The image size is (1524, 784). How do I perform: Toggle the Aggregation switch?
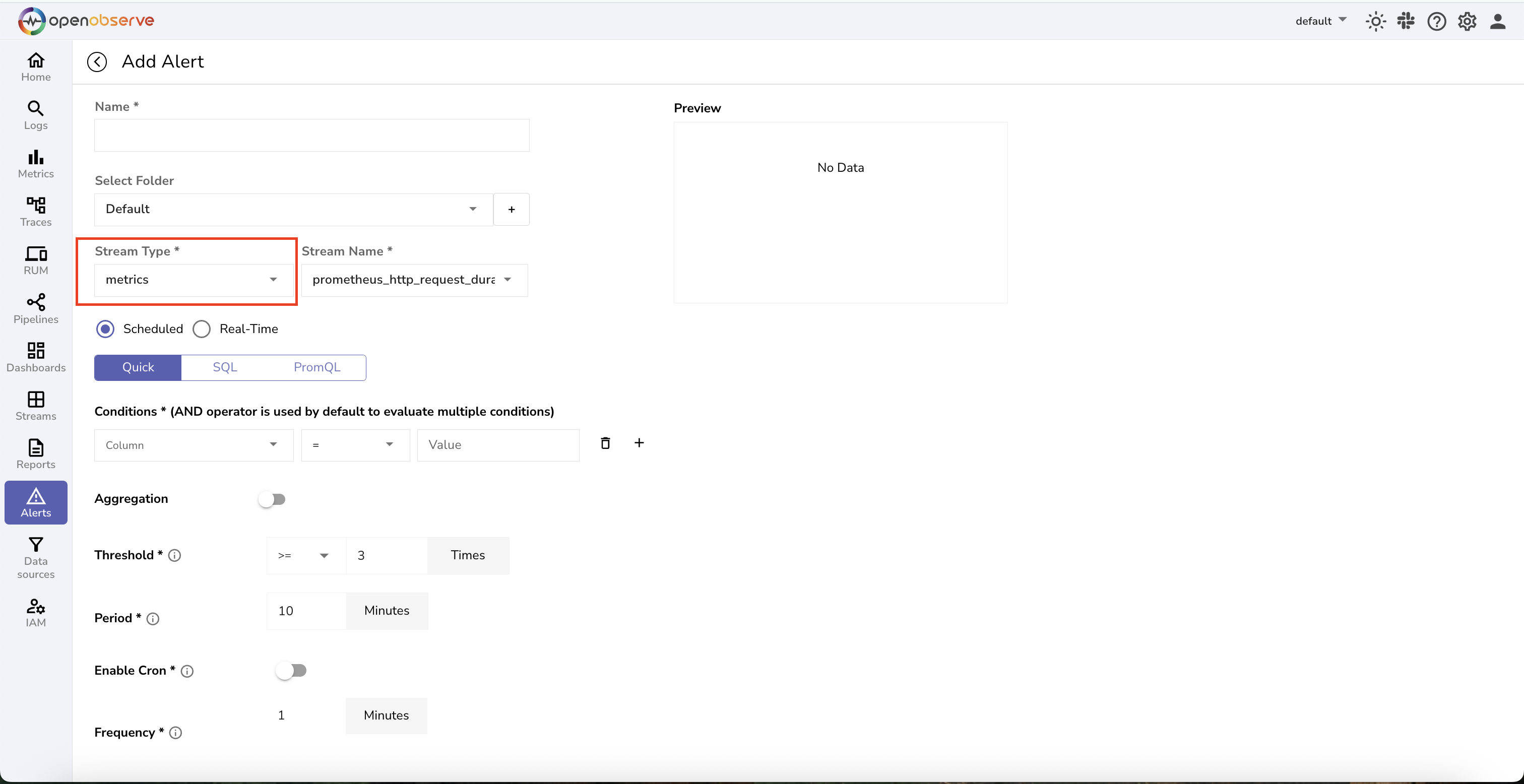tap(272, 499)
